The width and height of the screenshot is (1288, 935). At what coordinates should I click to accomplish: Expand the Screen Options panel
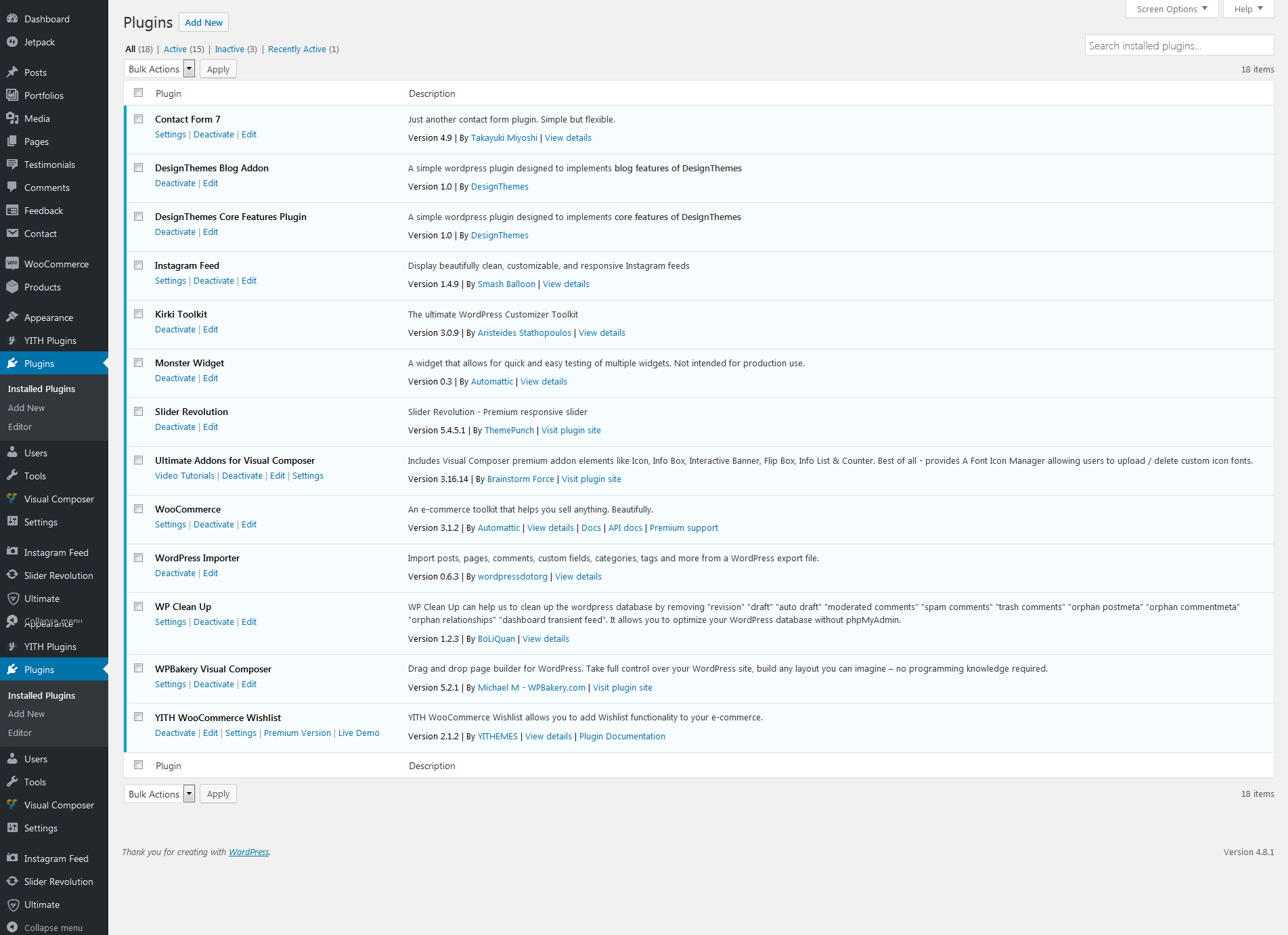[x=1172, y=9]
